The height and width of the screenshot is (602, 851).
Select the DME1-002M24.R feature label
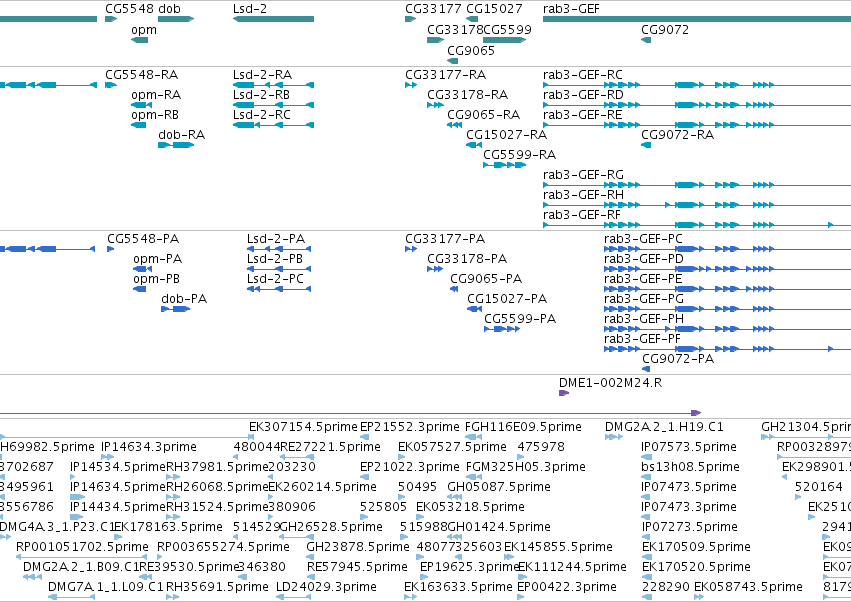611,383
